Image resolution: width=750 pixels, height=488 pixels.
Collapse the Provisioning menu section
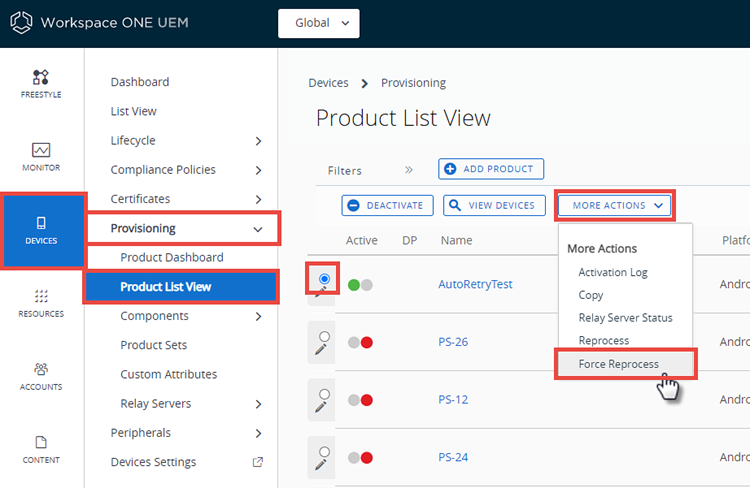[x=258, y=229]
